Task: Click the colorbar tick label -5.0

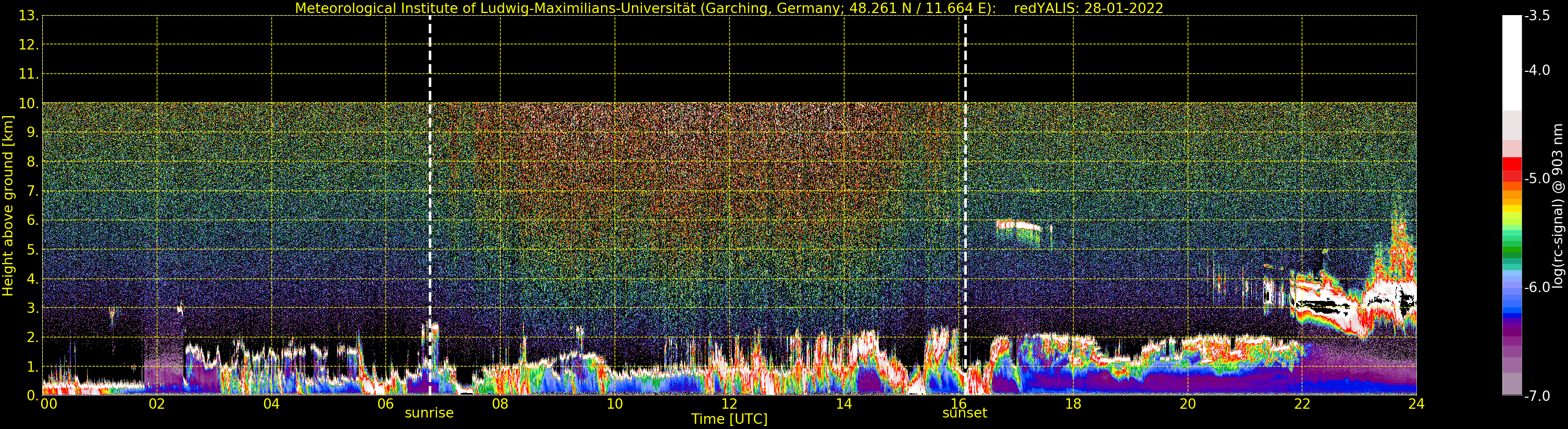Action: [1537, 178]
